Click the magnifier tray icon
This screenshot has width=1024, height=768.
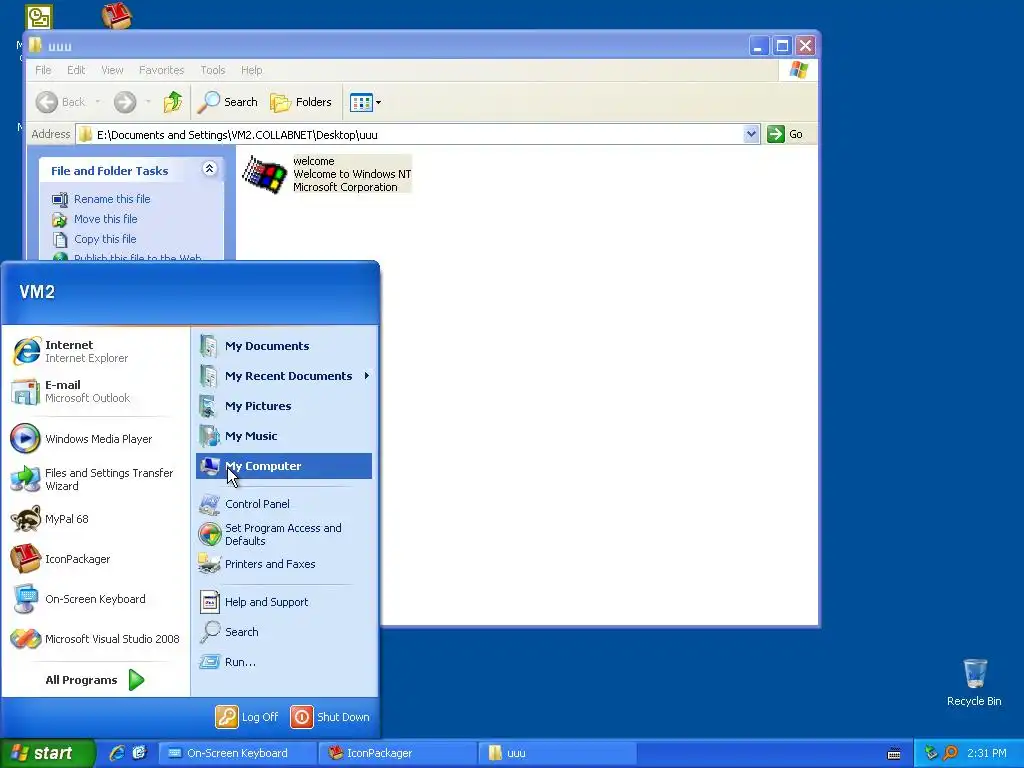click(x=950, y=753)
